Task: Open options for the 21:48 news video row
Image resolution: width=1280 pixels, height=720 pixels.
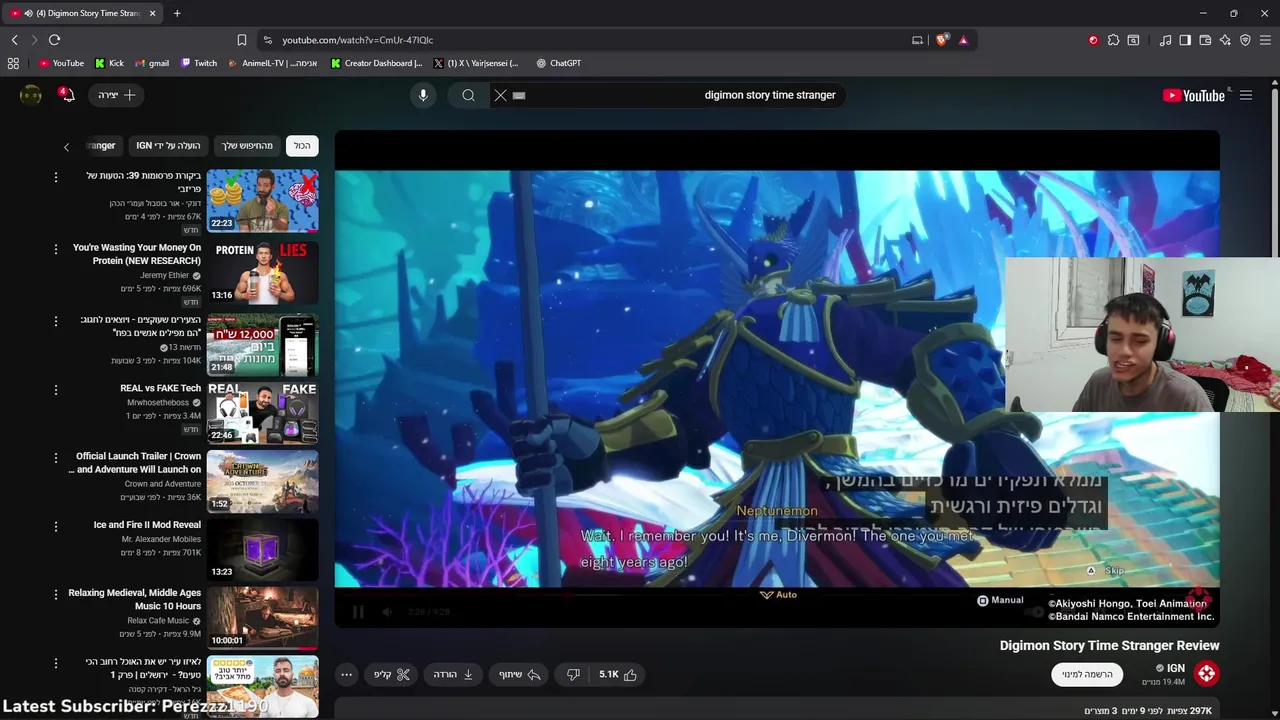Action: 55,321
